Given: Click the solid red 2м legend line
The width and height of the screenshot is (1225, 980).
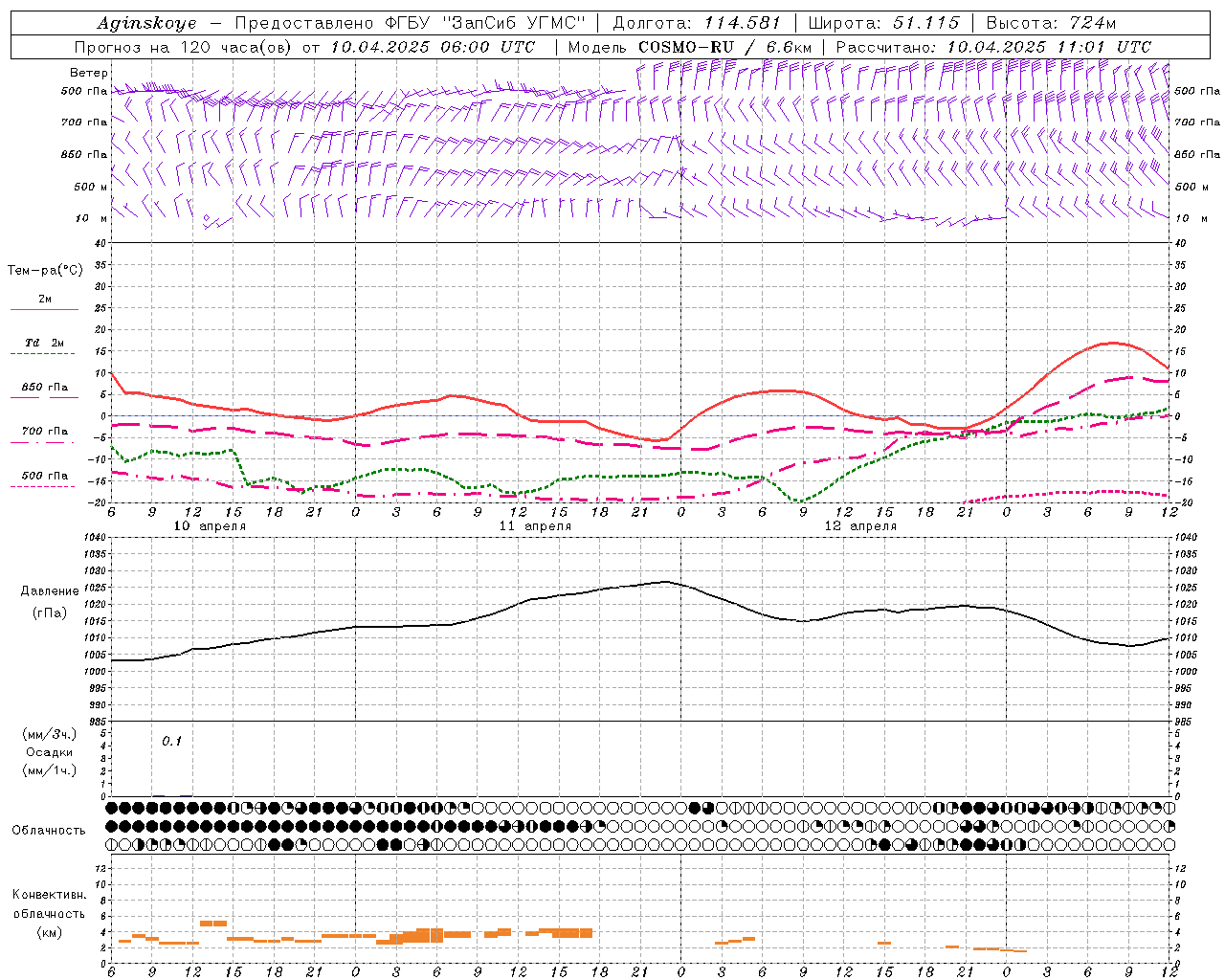Looking at the screenshot, I should 45,309.
